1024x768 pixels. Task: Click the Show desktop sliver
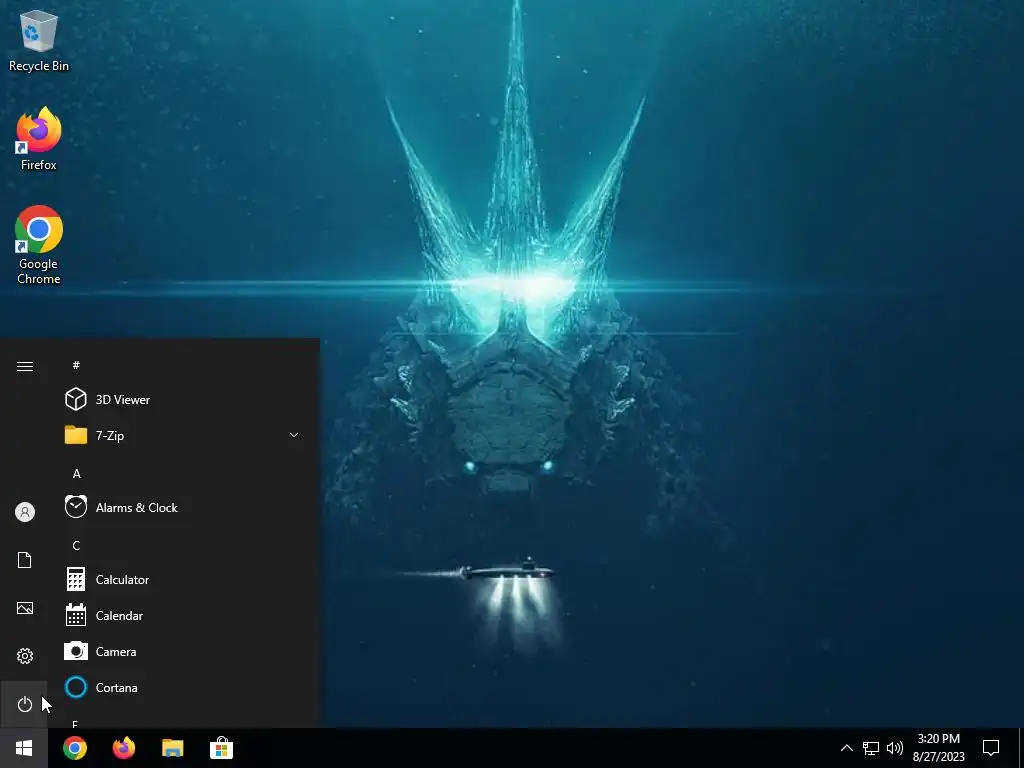(1021, 748)
